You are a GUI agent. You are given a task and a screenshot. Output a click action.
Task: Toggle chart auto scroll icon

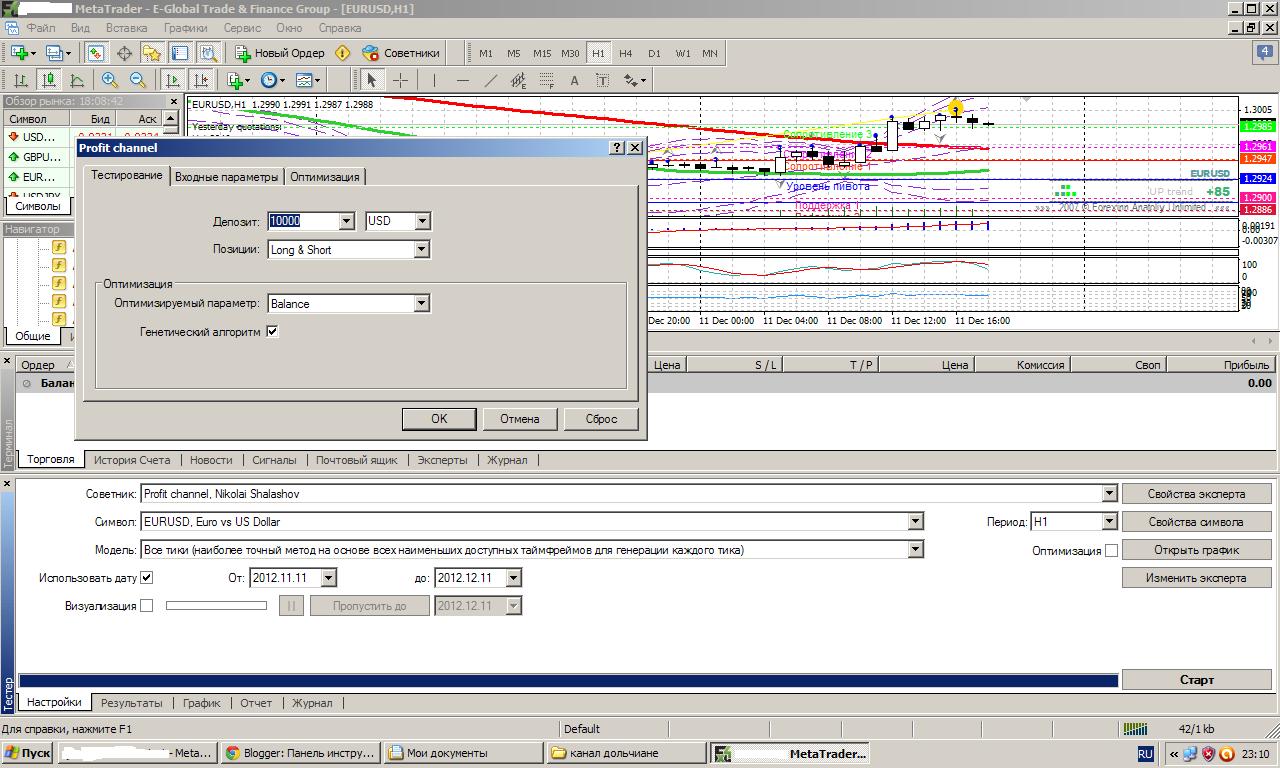[x=173, y=80]
